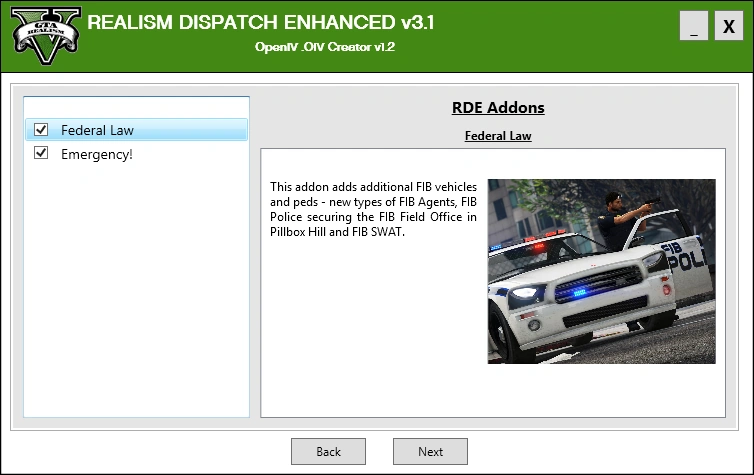Minimize the installer window
Screen dimensions: 754x475
(694, 25)
